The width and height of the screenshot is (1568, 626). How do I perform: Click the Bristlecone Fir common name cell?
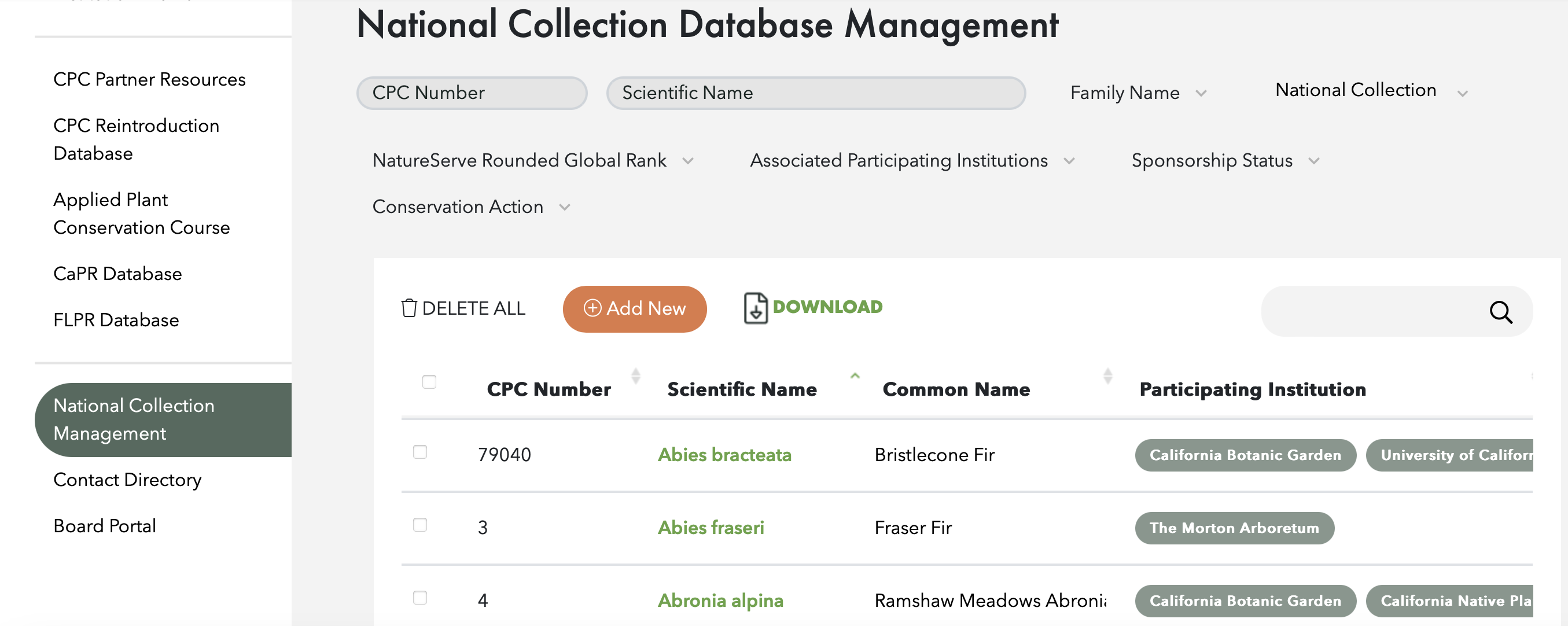pyautogui.click(x=934, y=455)
